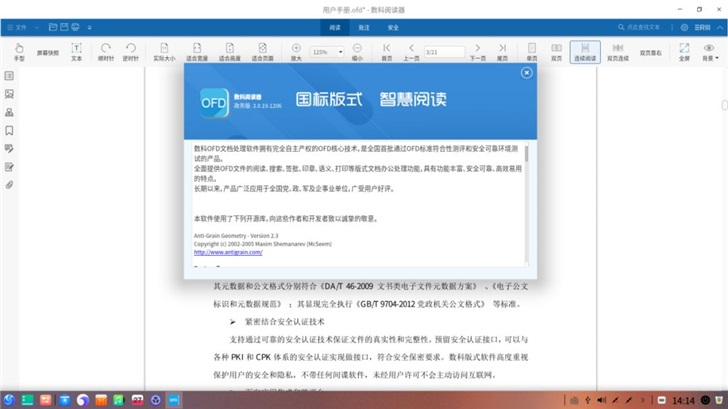Switch to double page (双页) layout
The width and height of the screenshot is (728, 409).
pyautogui.click(x=556, y=52)
